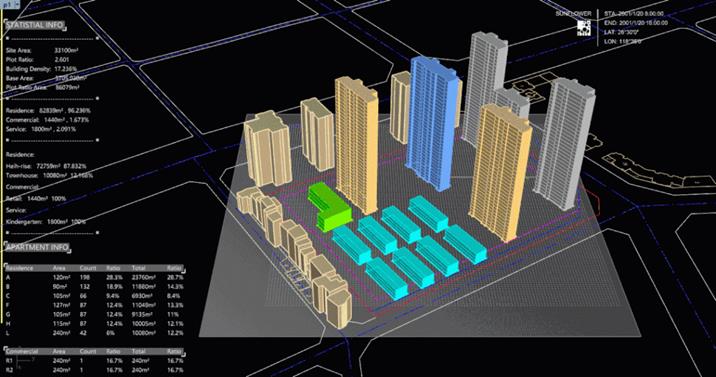Click the Residence table header row
Viewport: 716px width, 377px height.
[x=95, y=268]
